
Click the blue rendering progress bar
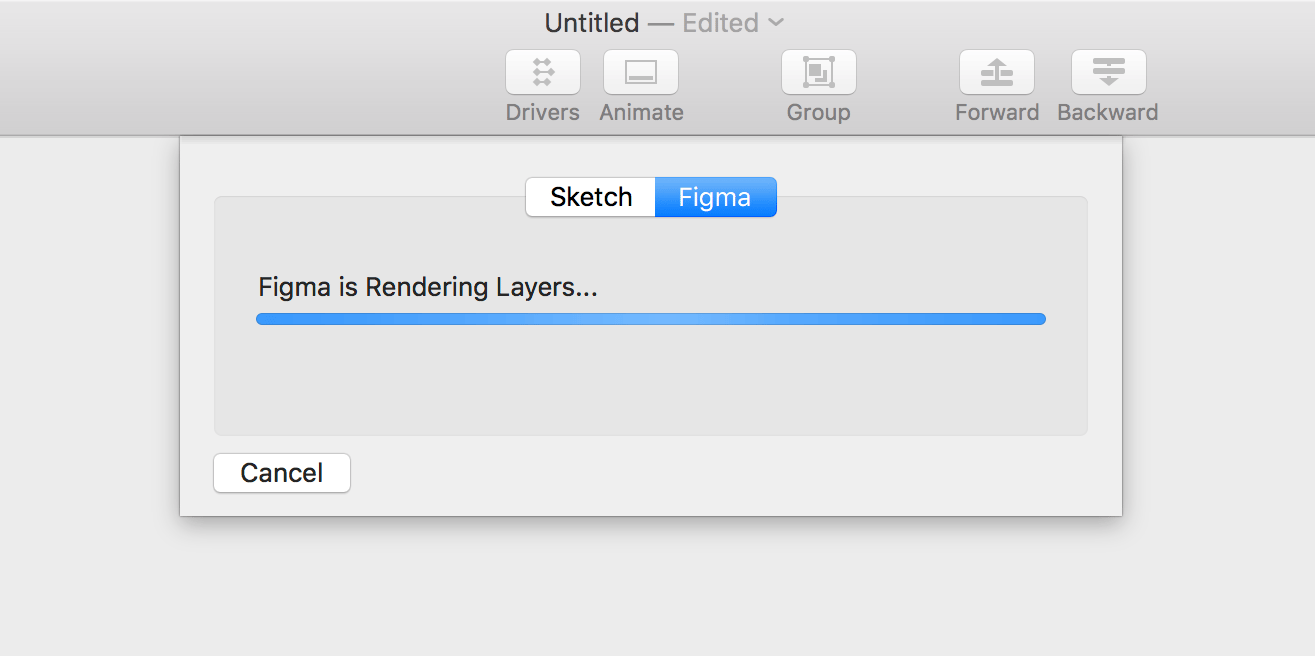point(650,319)
